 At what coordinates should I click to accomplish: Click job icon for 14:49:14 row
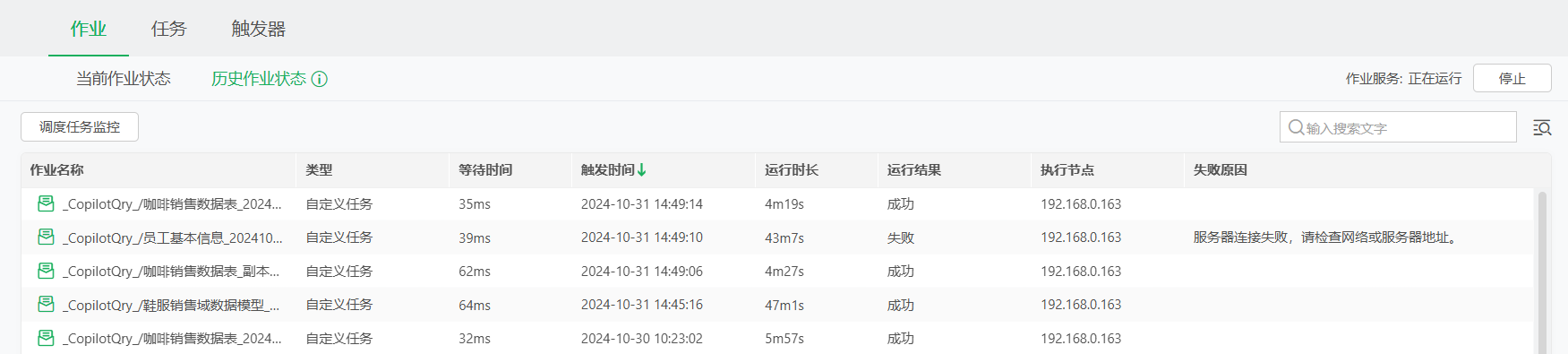click(46, 203)
